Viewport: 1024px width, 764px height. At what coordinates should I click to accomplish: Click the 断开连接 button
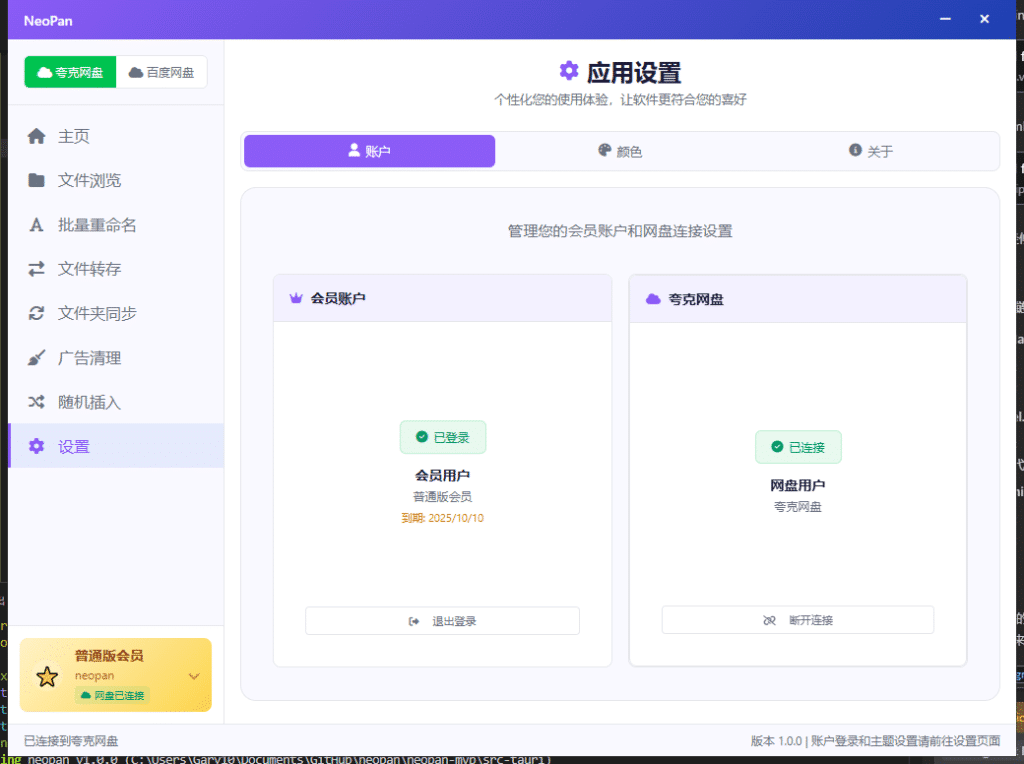pos(797,620)
